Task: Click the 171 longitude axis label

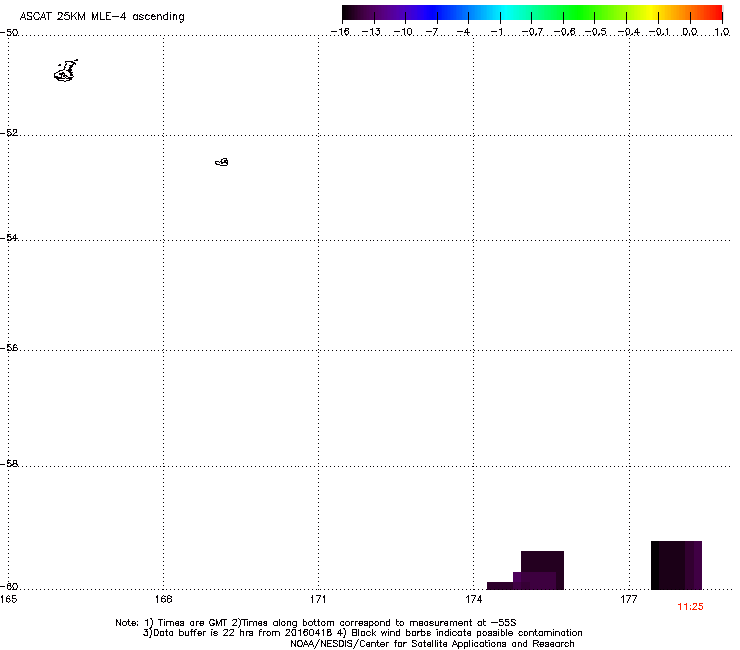Action: 318,599
